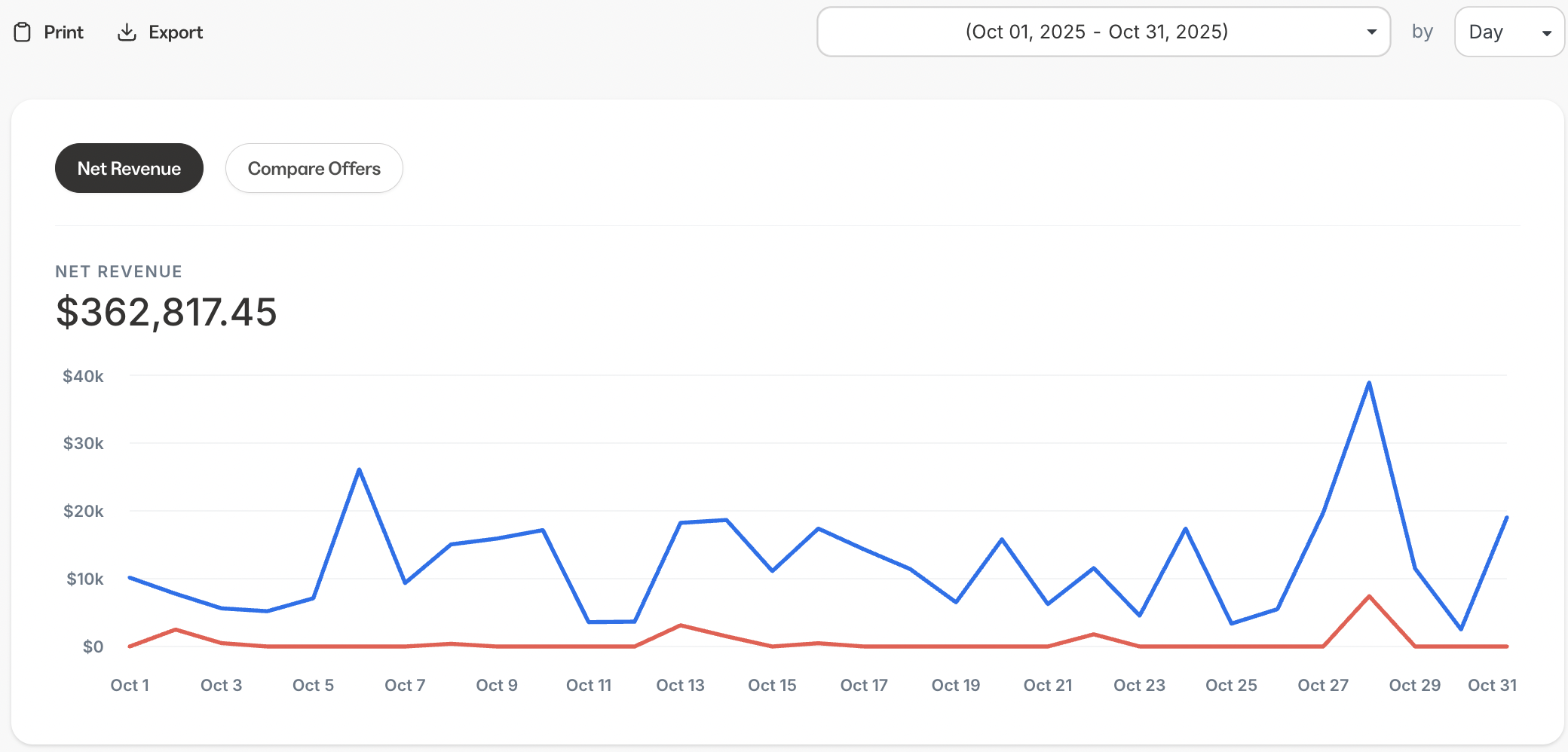Image resolution: width=1568 pixels, height=752 pixels.
Task: Select the Net Revenue tab
Action: point(129,168)
